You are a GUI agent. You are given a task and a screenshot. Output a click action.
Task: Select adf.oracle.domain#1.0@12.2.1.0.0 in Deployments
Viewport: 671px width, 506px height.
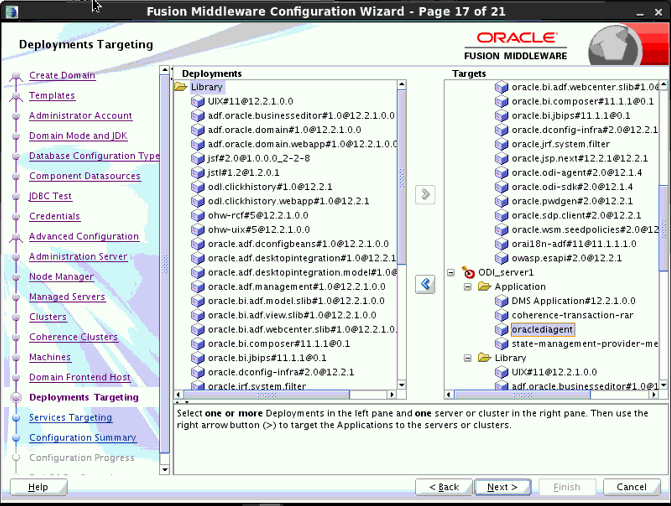tap(285, 130)
